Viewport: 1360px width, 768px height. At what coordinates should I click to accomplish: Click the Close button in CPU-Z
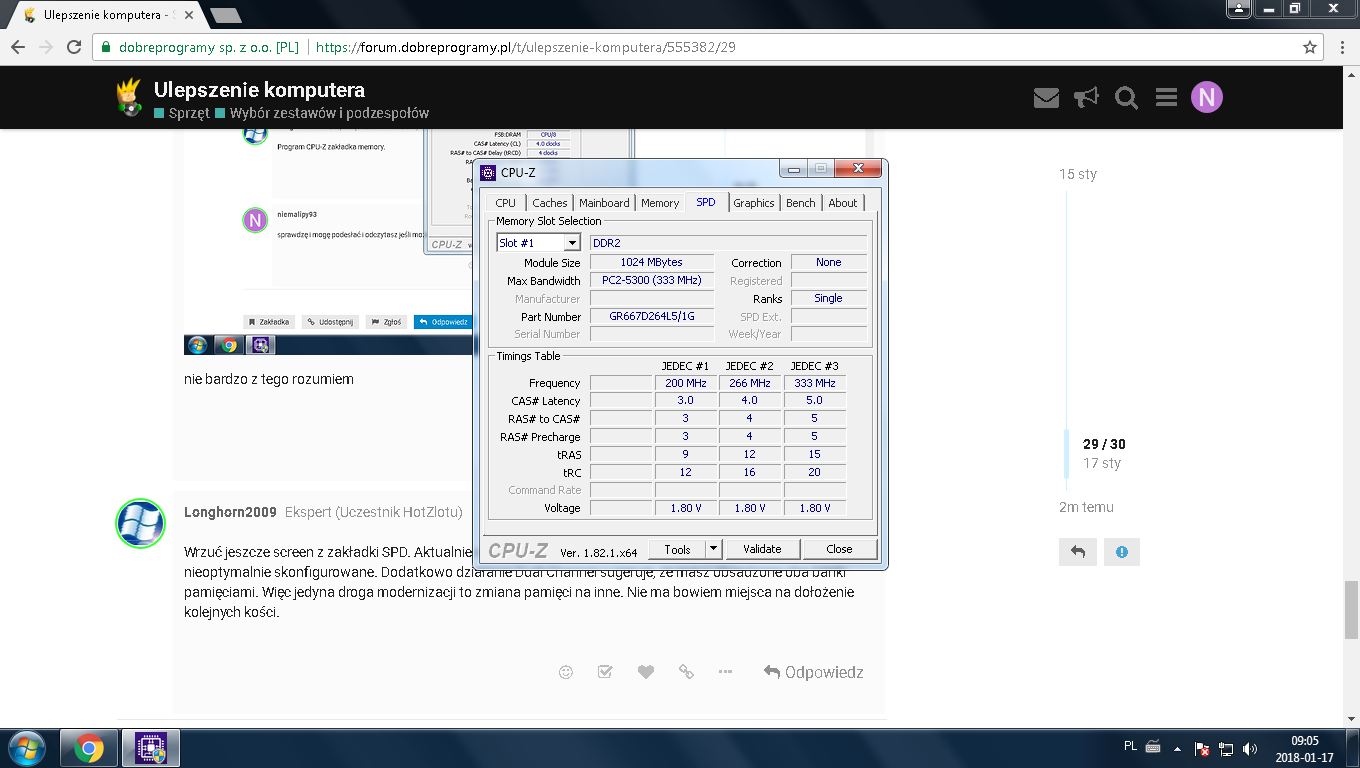click(x=840, y=549)
